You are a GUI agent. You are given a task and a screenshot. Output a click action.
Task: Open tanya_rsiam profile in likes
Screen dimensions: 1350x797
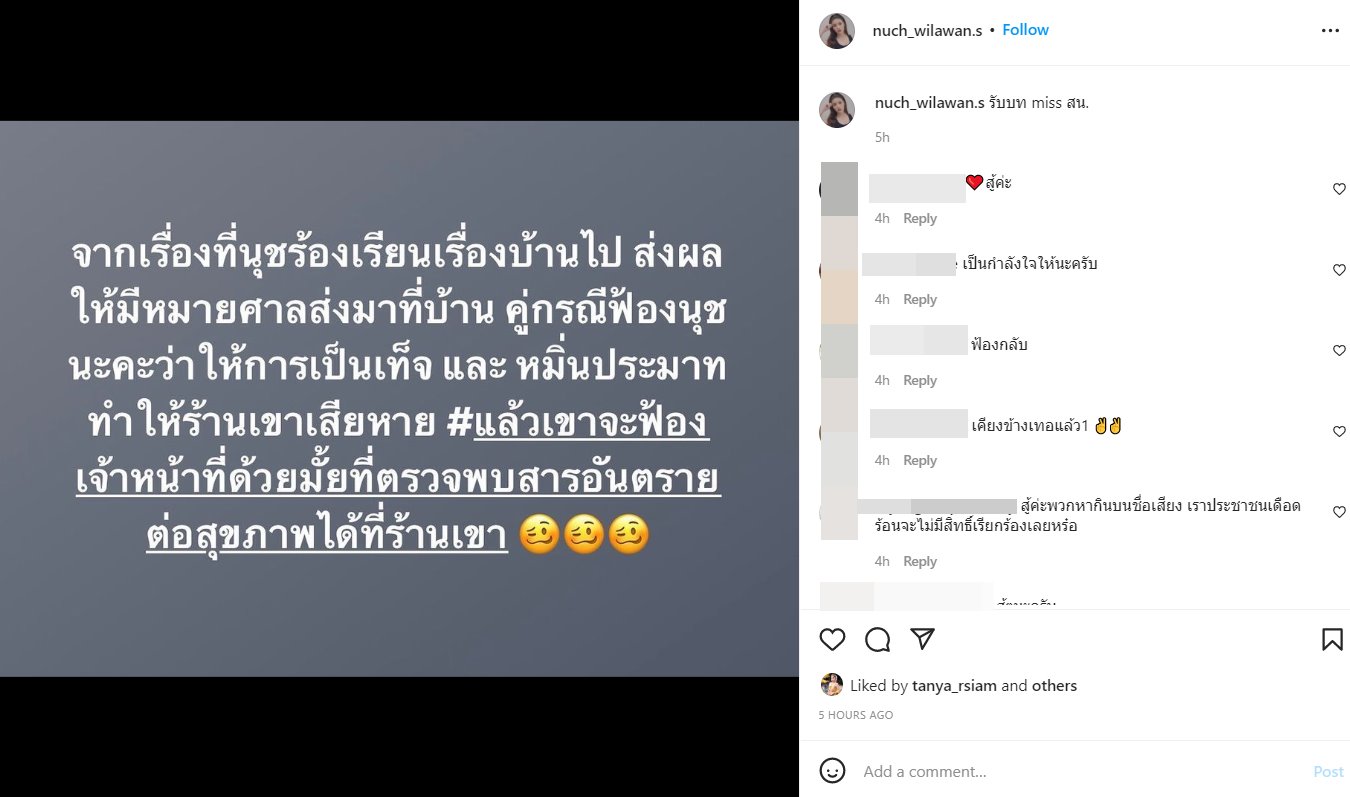coord(954,686)
